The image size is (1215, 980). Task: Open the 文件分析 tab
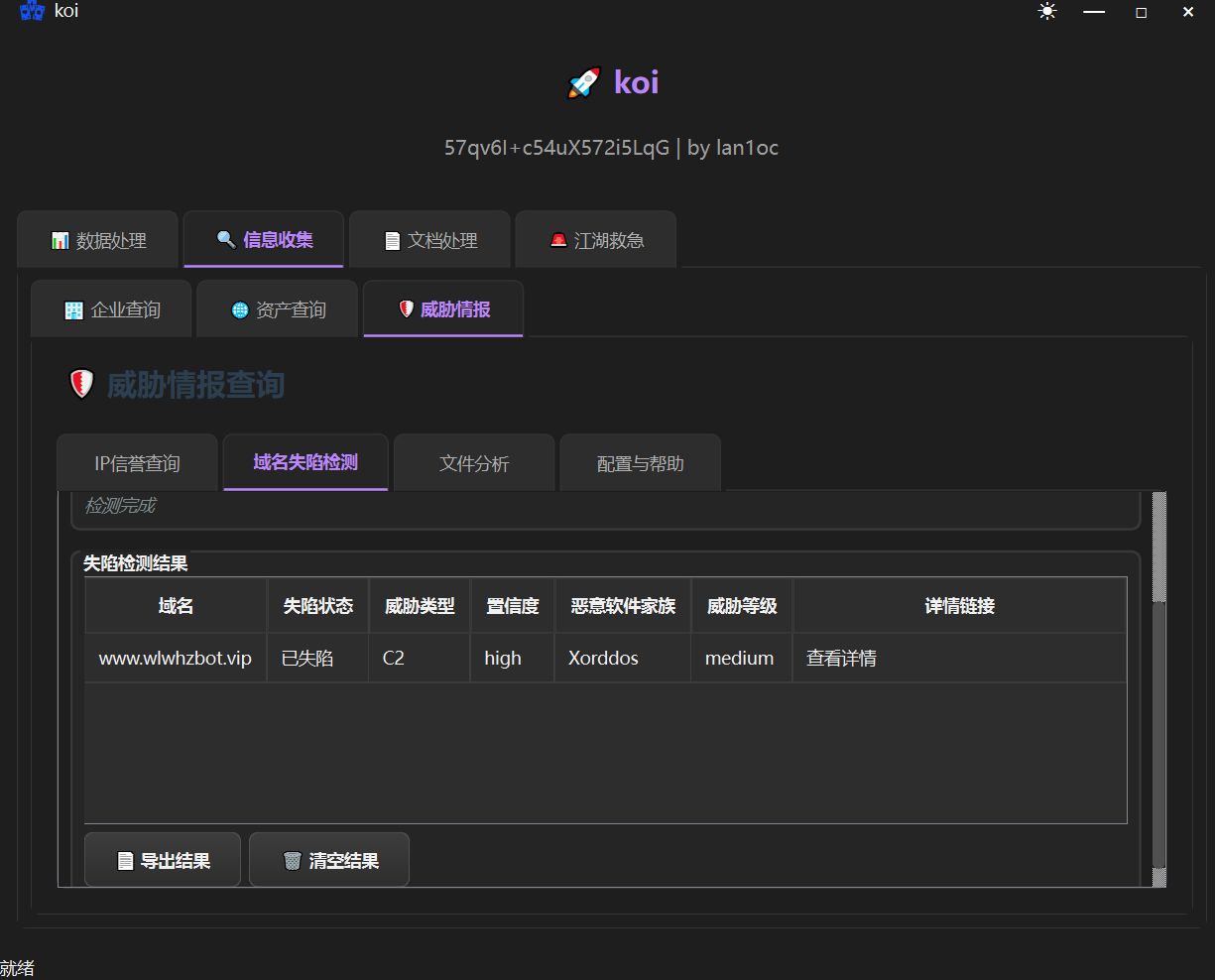point(474,463)
